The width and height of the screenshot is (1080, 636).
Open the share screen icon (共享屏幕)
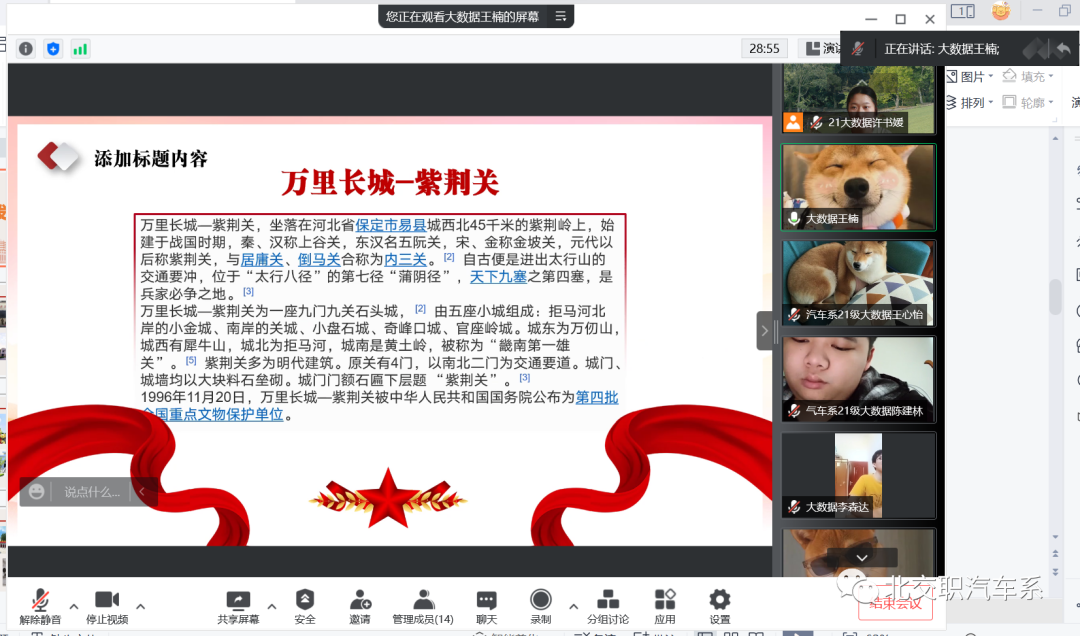click(238, 601)
